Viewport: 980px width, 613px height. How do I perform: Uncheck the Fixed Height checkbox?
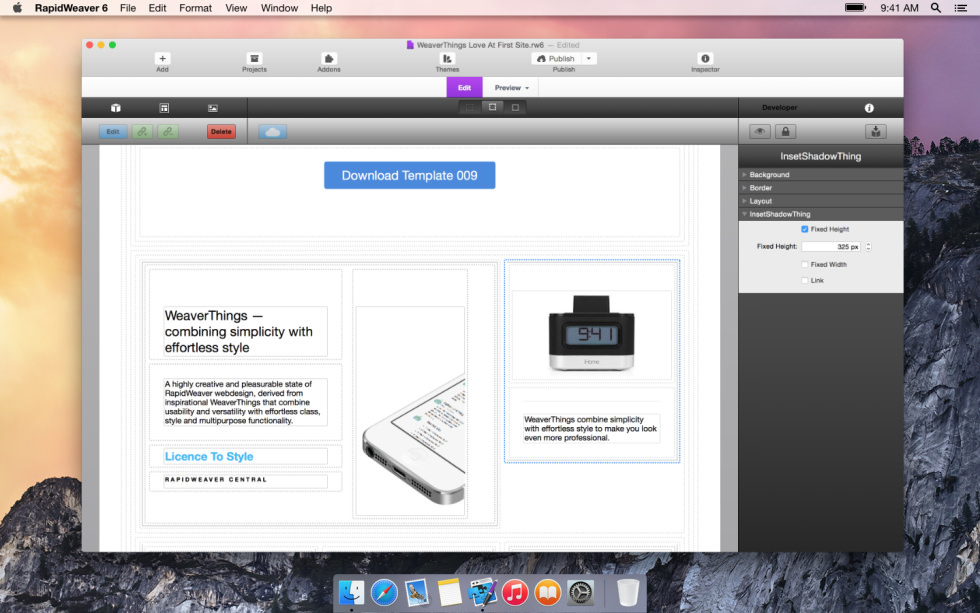click(x=805, y=229)
